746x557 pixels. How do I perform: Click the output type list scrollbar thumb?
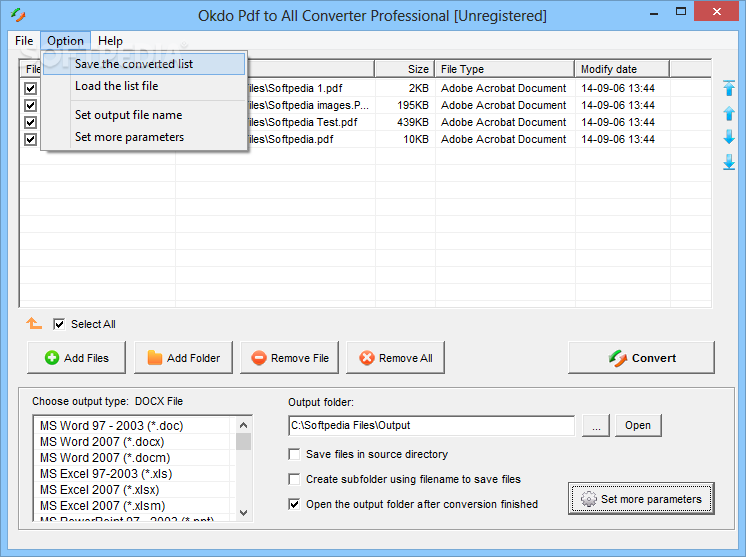[x=244, y=441]
